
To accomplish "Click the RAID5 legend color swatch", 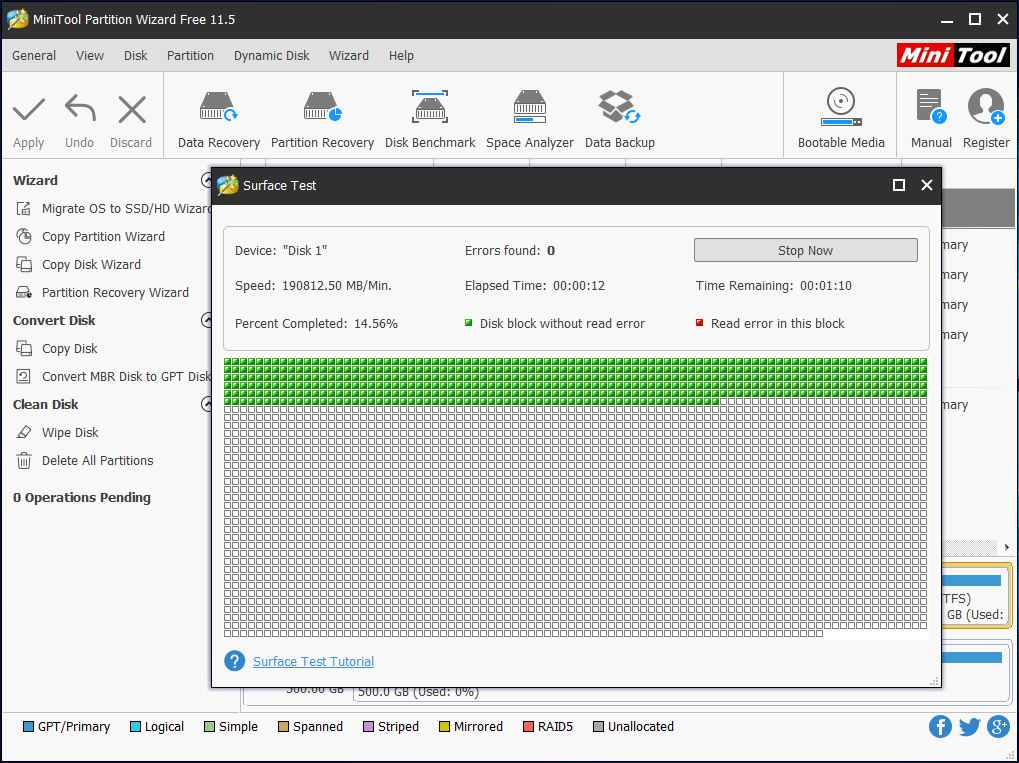I will (x=527, y=726).
